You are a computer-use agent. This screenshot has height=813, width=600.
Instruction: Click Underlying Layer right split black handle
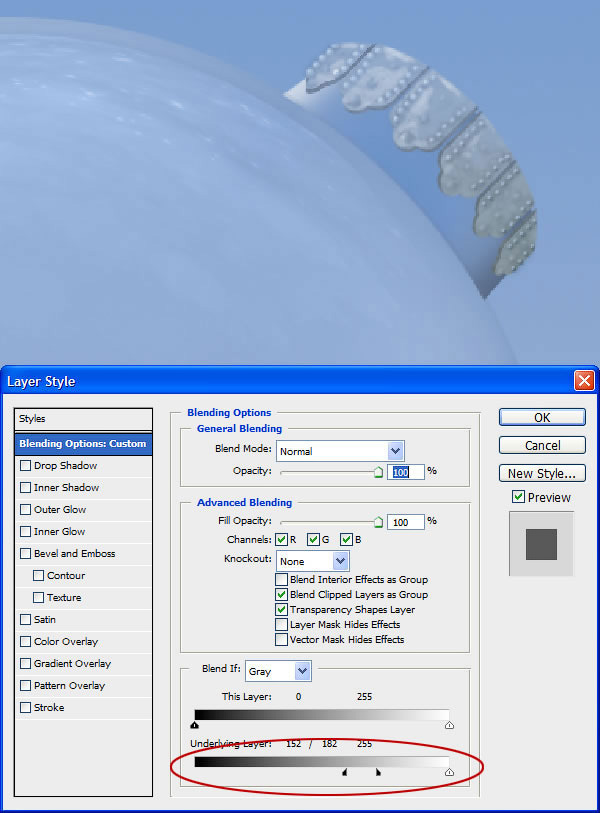tap(378, 773)
